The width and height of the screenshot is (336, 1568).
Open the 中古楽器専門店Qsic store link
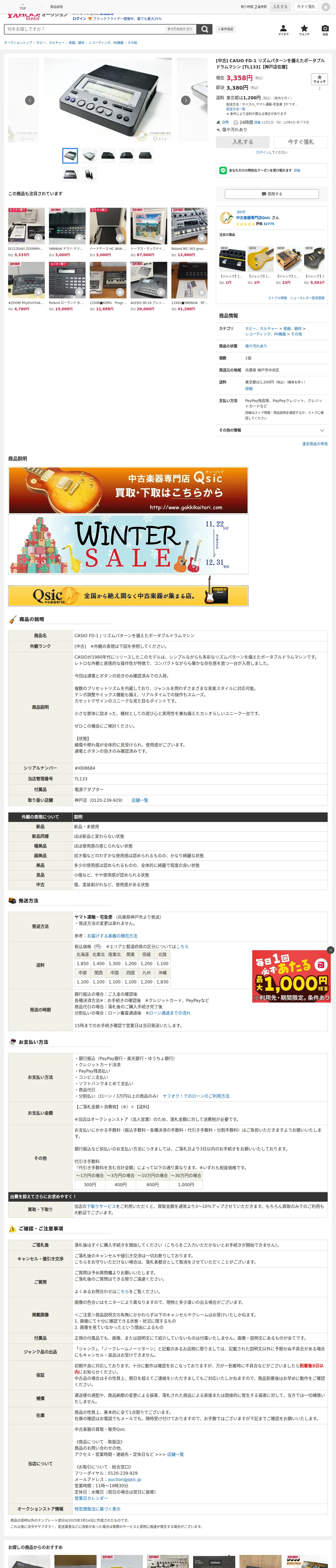[x=253, y=217]
